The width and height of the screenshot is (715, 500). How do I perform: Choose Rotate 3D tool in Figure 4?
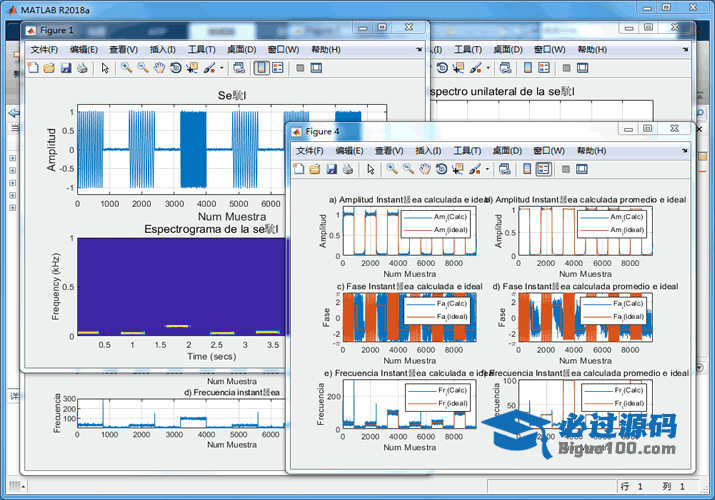(x=441, y=170)
